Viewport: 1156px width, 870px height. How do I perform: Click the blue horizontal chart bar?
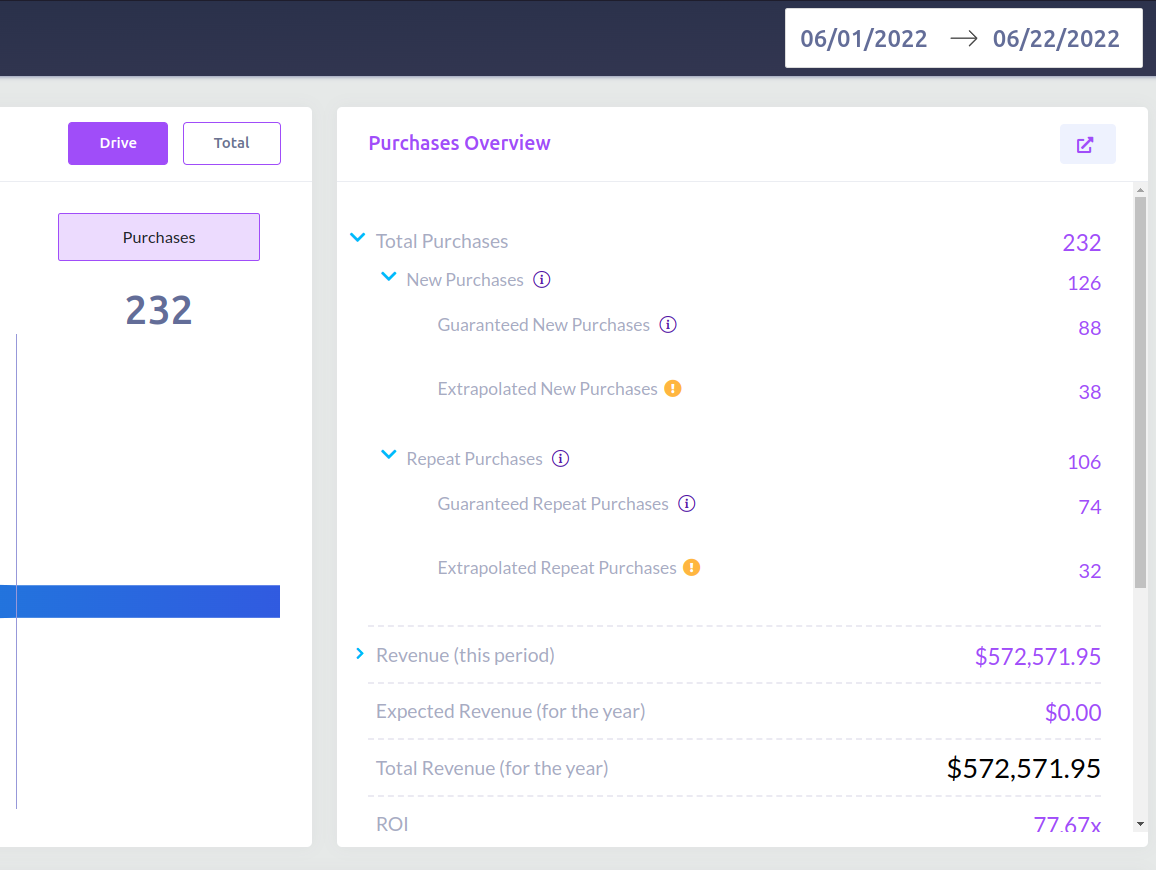tap(148, 601)
